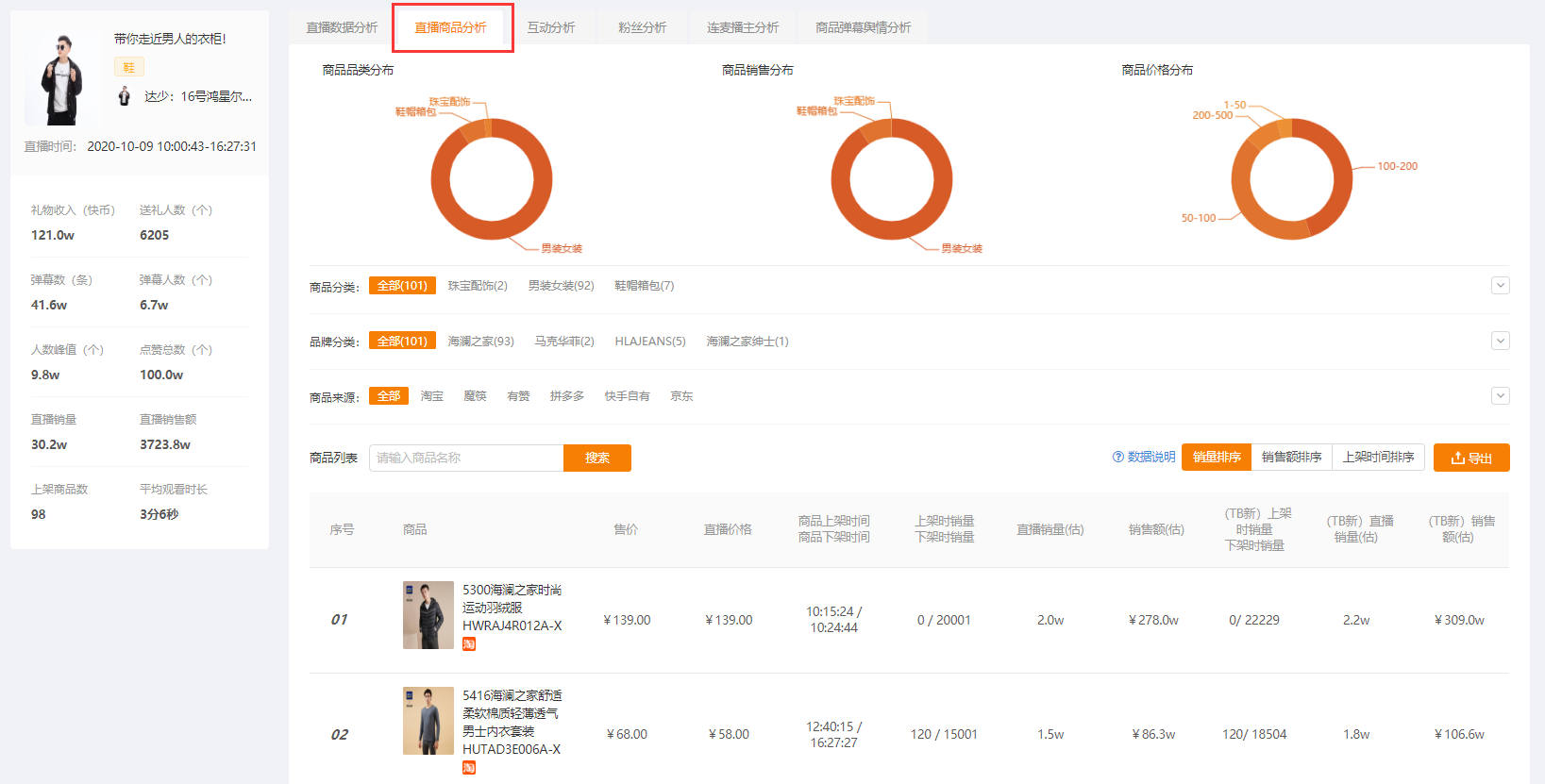Screen dimensions: 1545x784
Task: Click the 搜索 search button
Action: (x=597, y=458)
